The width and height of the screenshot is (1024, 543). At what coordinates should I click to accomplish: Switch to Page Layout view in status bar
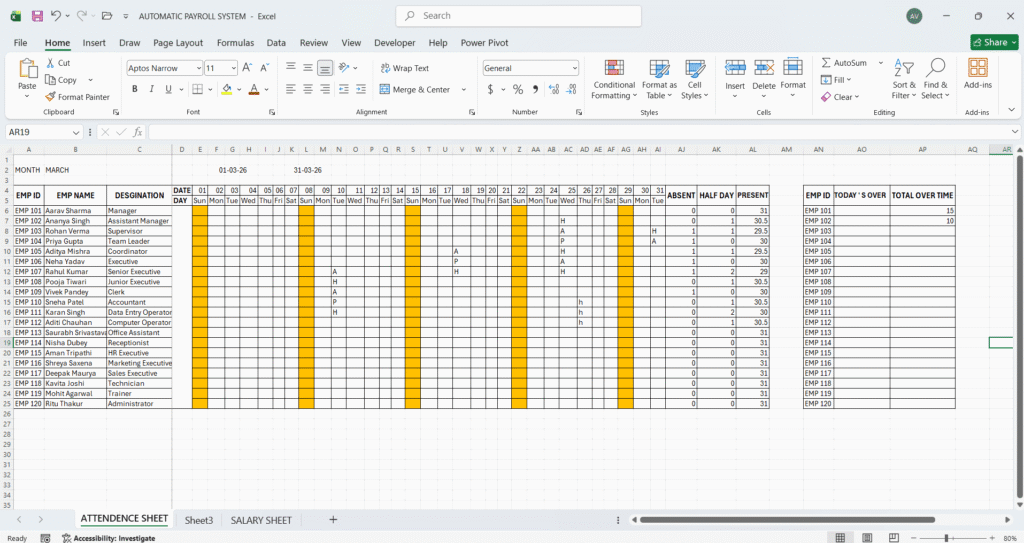(x=867, y=538)
